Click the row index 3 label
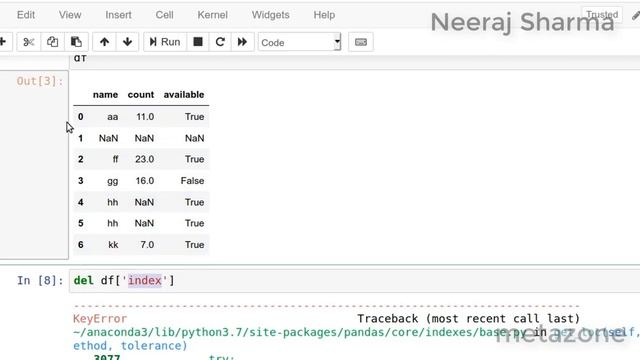This screenshot has width=640, height=360. [80, 181]
